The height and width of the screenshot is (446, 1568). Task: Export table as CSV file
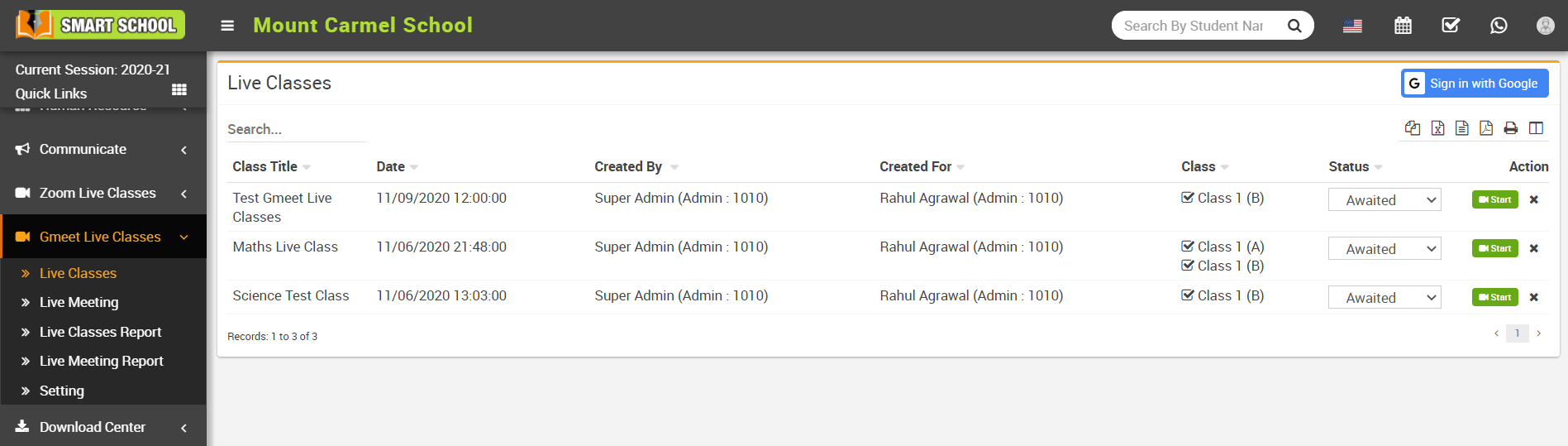[1462, 128]
